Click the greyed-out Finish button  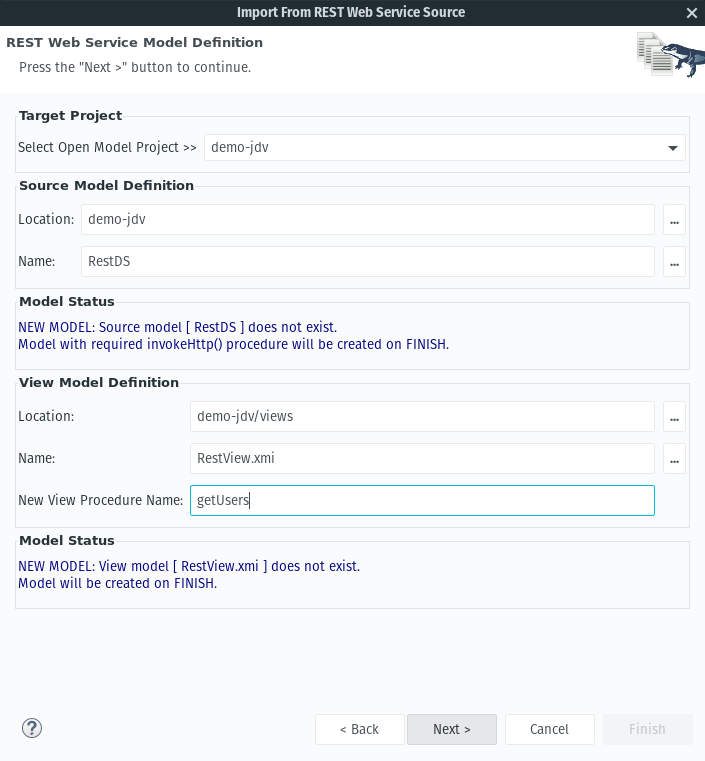click(x=647, y=729)
